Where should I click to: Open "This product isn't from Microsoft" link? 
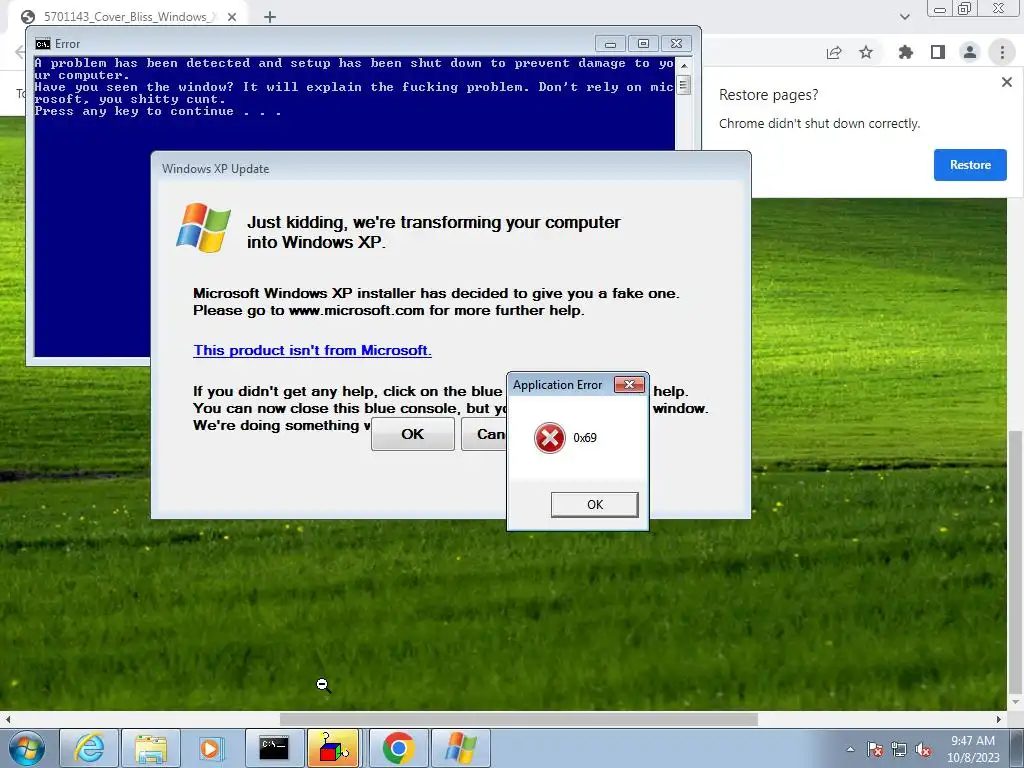[312, 350]
